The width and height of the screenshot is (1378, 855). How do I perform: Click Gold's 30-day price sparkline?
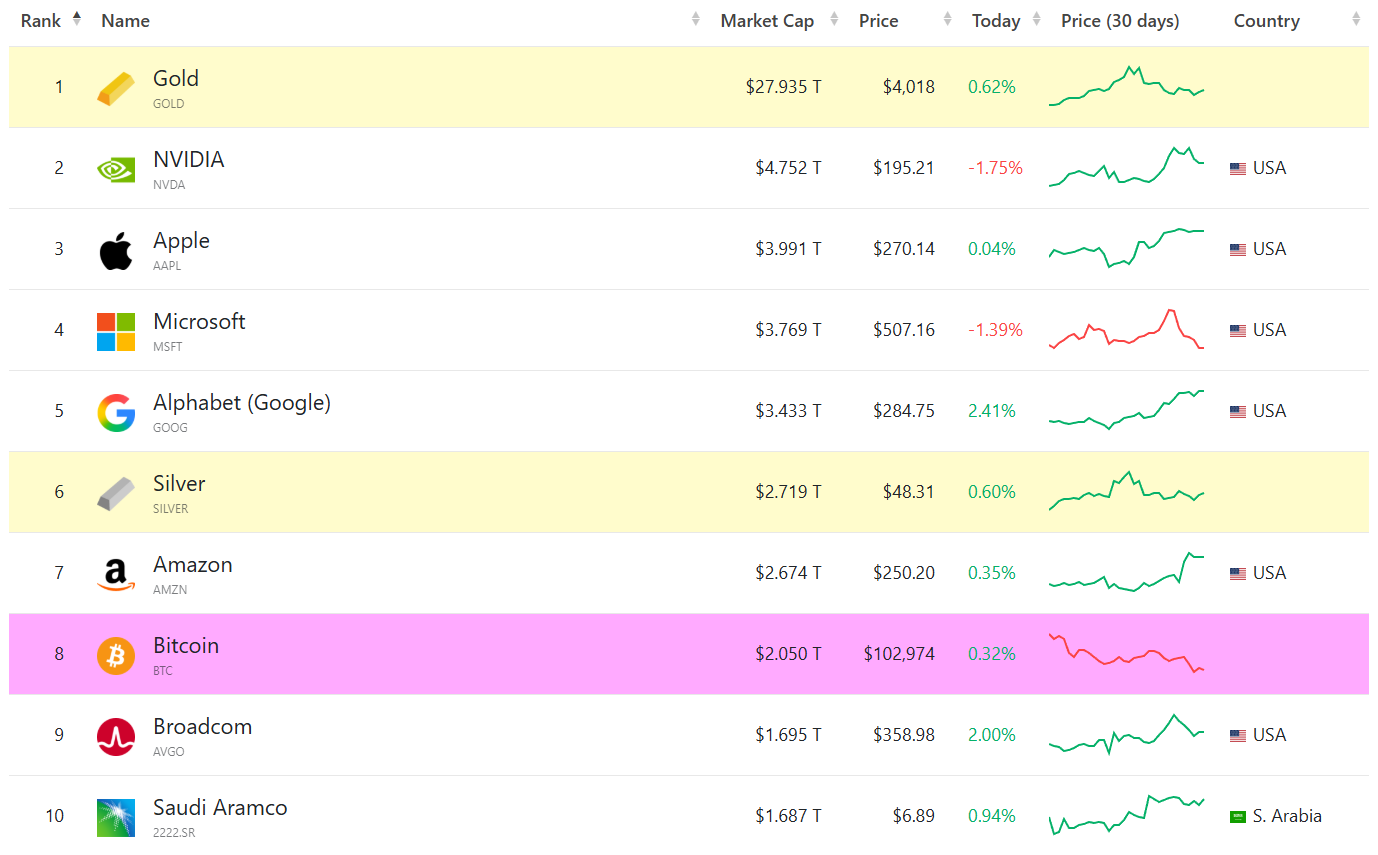[x=1125, y=86]
